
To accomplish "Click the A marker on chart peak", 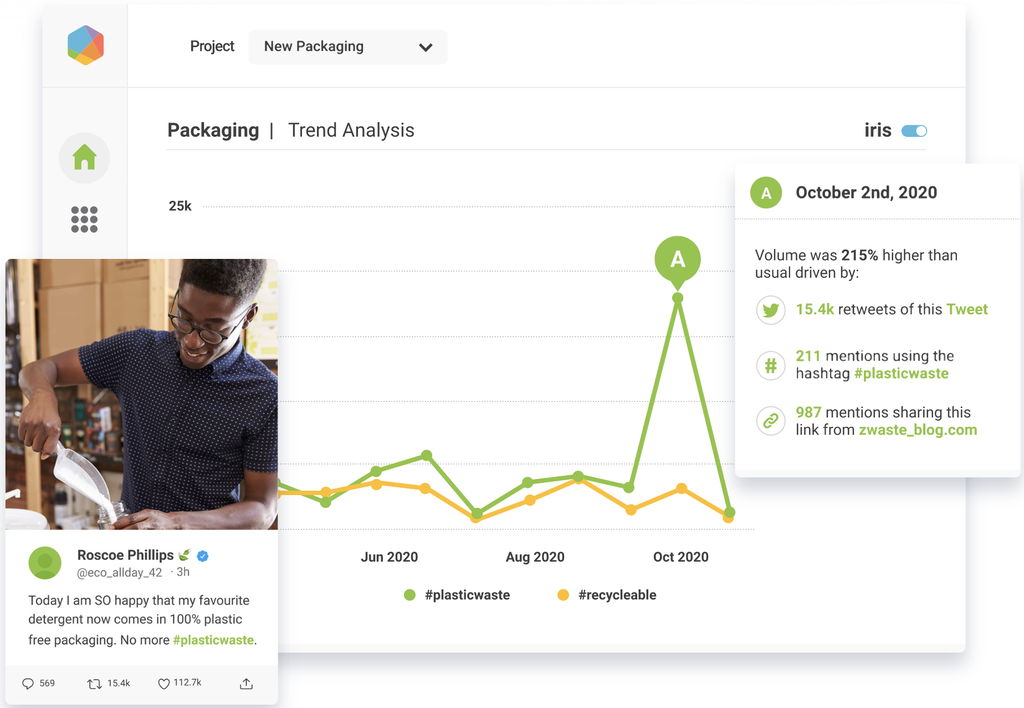I will (x=677, y=260).
